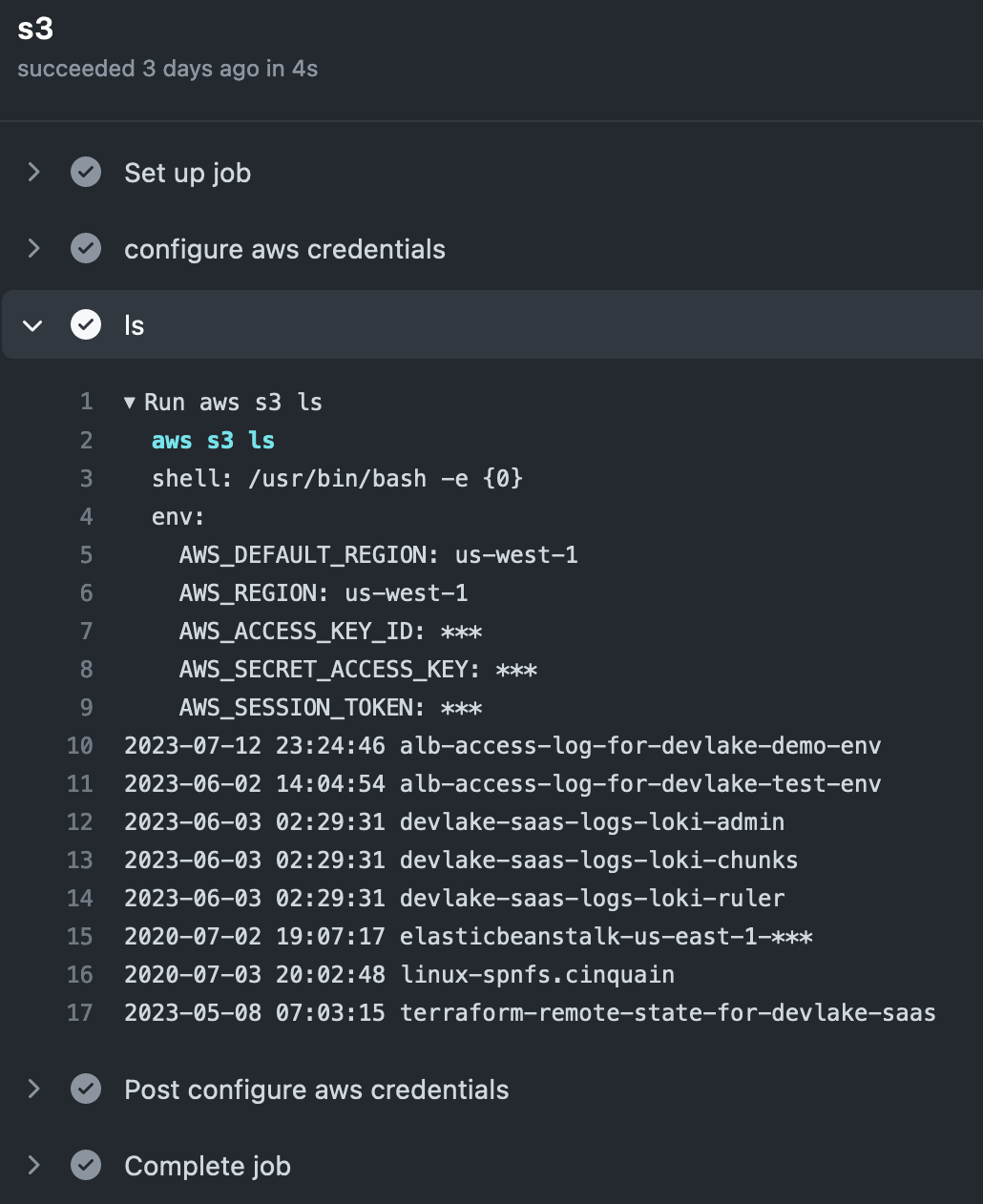Collapse the Run aws s3 ls log group
The height and width of the screenshot is (1204, 983).
(130, 402)
